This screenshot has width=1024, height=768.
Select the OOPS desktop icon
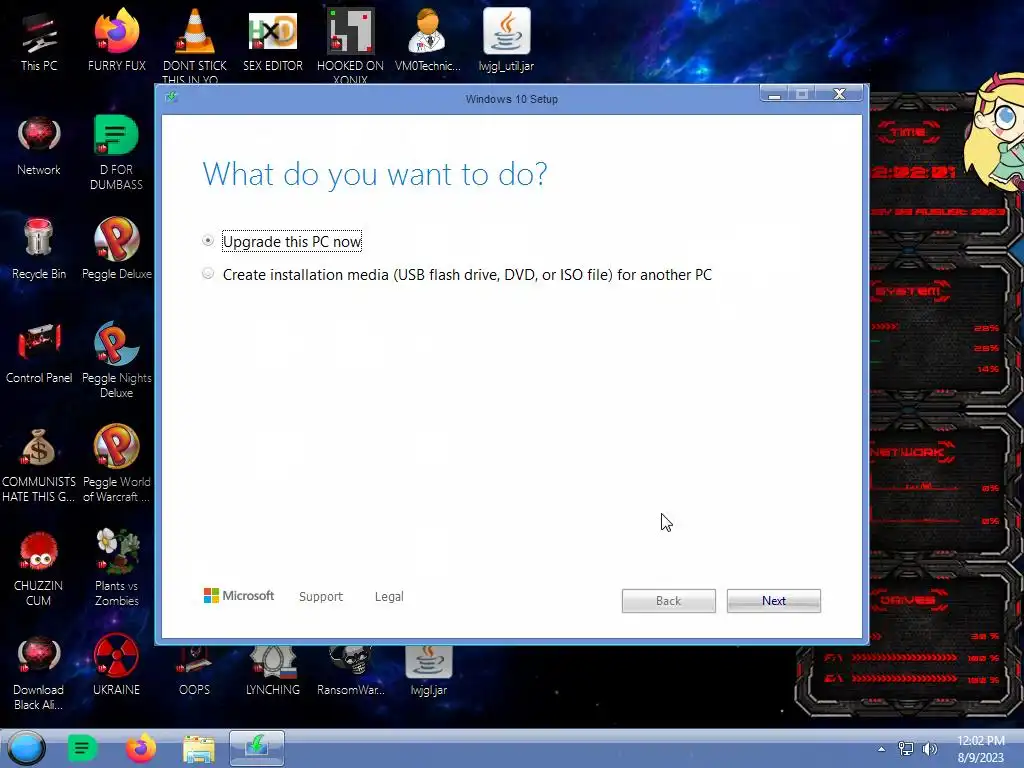coord(195,673)
